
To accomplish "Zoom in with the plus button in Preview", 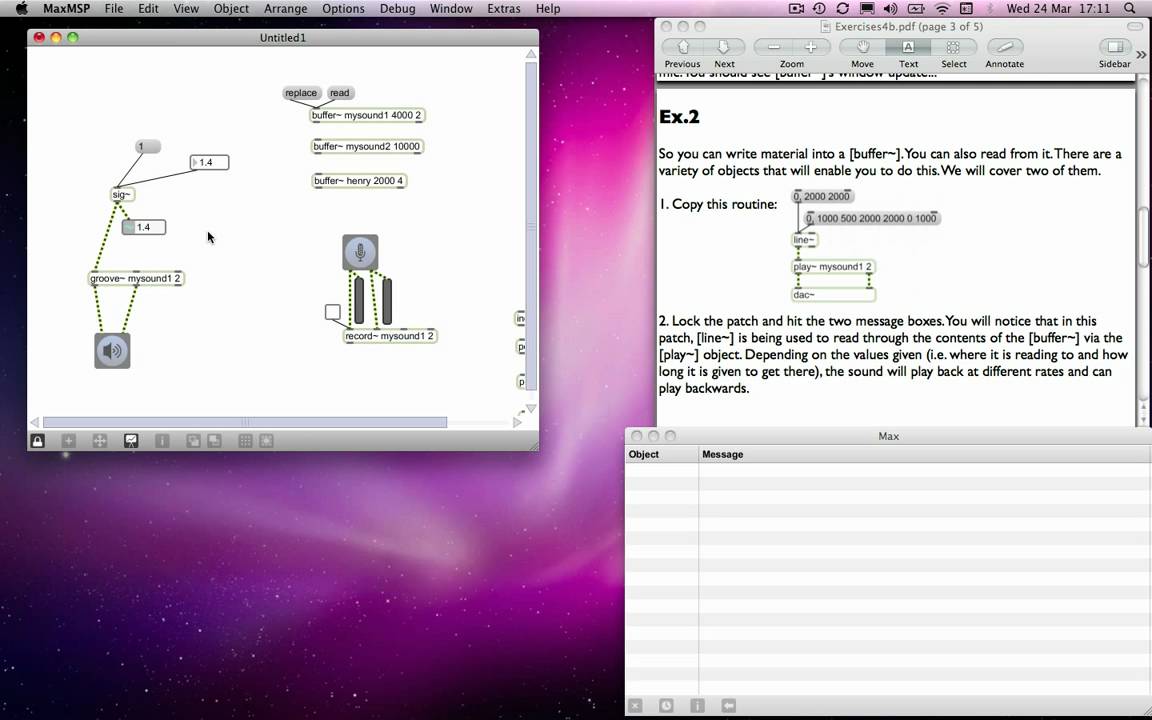I will [x=811, y=47].
